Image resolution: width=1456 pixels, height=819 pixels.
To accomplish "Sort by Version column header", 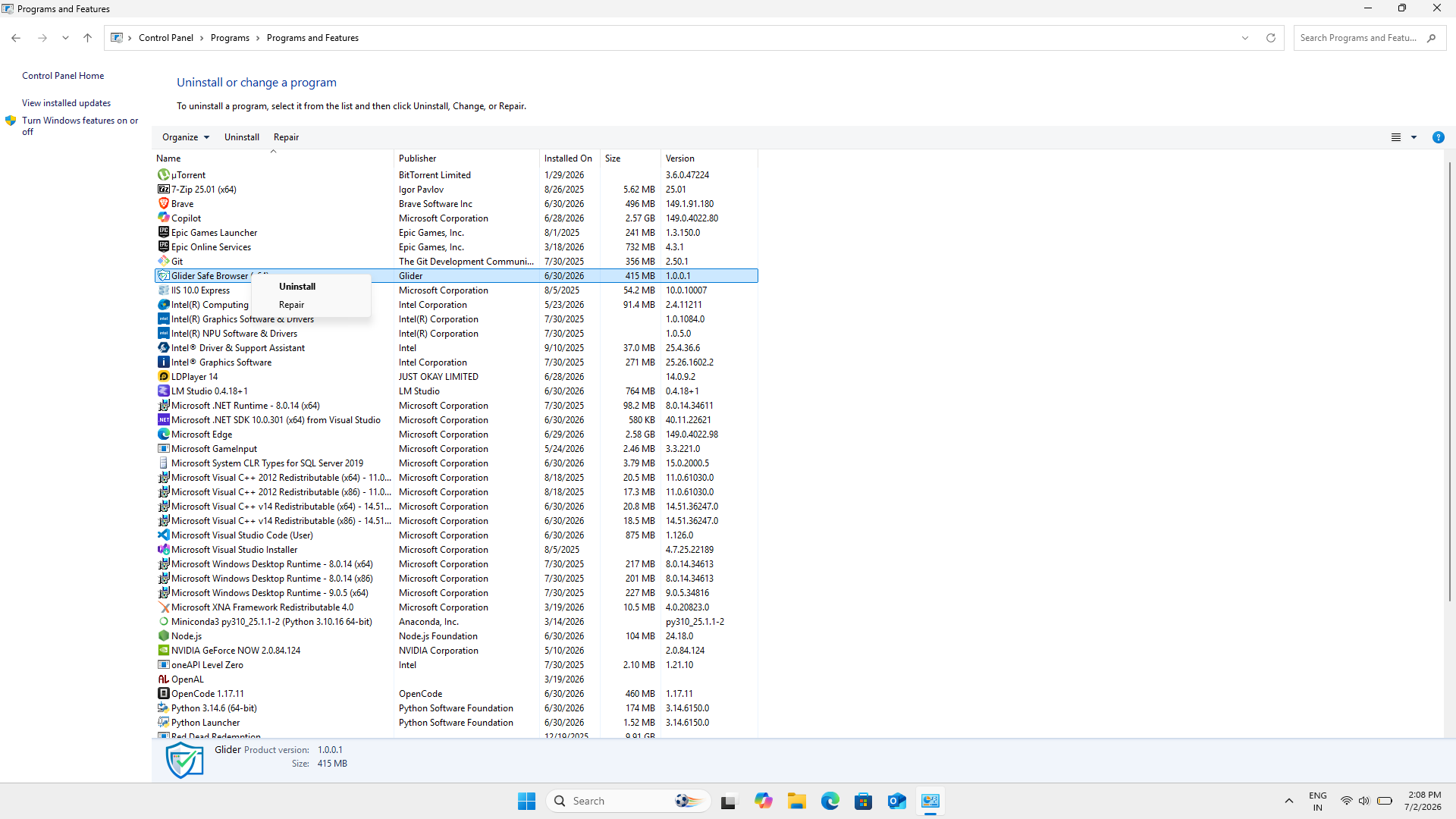I will pyautogui.click(x=709, y=158).
